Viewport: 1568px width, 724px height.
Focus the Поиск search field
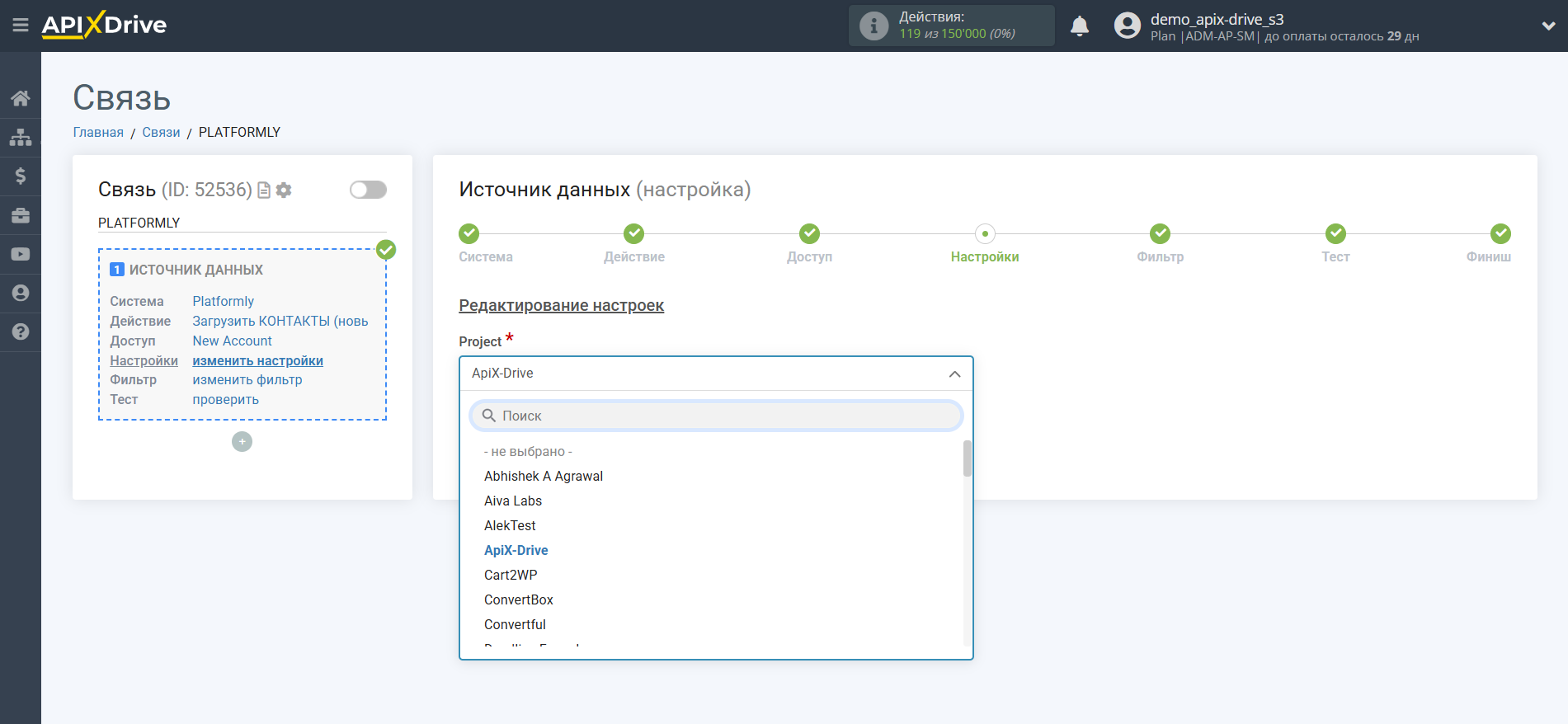716,416
